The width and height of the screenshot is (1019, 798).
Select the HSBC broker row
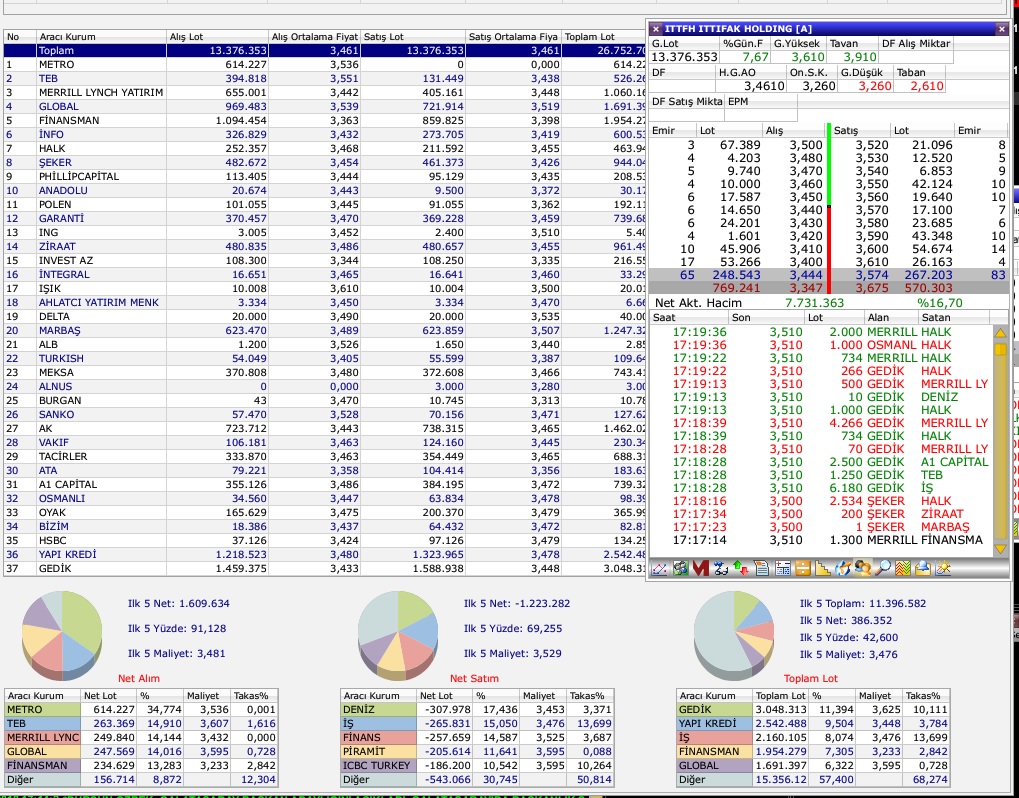point(325,541)
